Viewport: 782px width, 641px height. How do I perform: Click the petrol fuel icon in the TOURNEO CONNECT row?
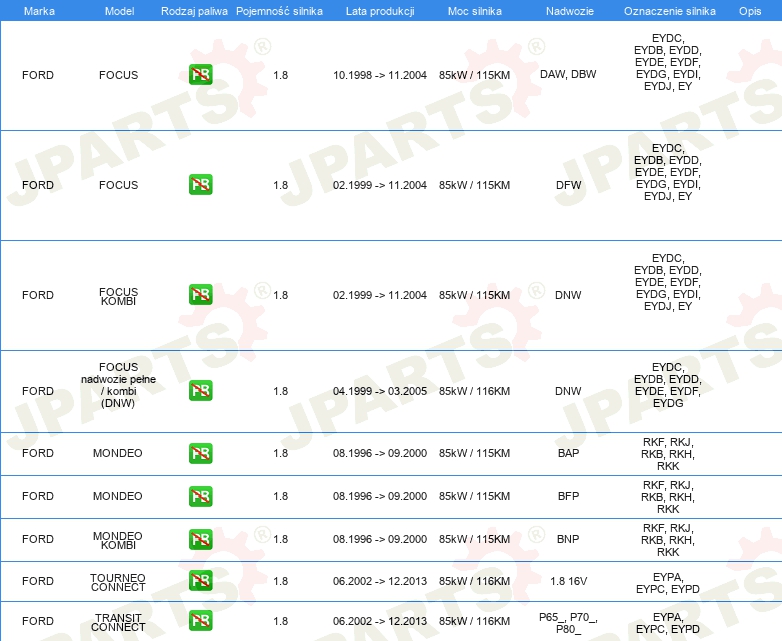pyautogui.click(x=200, y=581)
